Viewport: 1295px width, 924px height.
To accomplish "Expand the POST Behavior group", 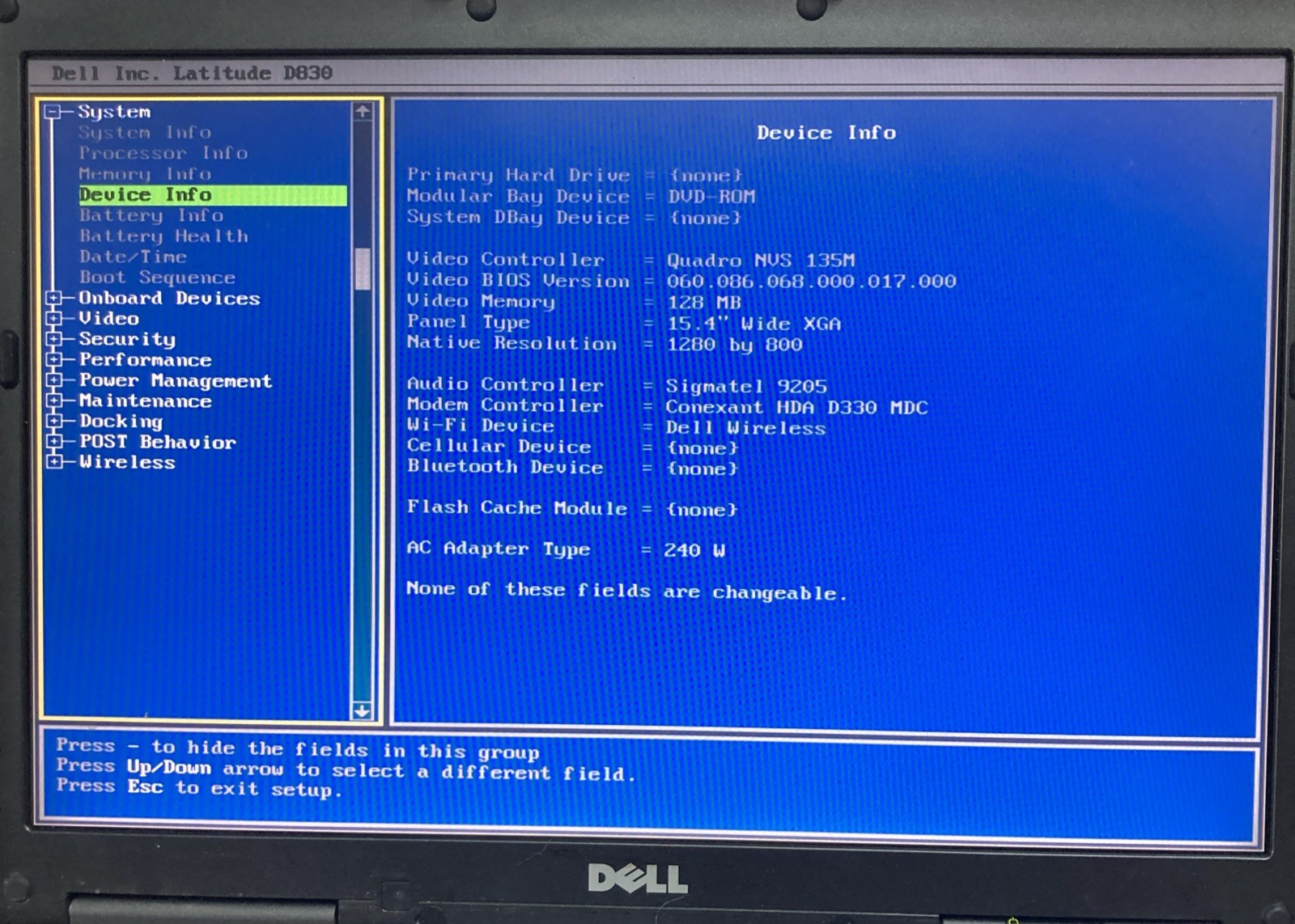I will coord(54,441).
